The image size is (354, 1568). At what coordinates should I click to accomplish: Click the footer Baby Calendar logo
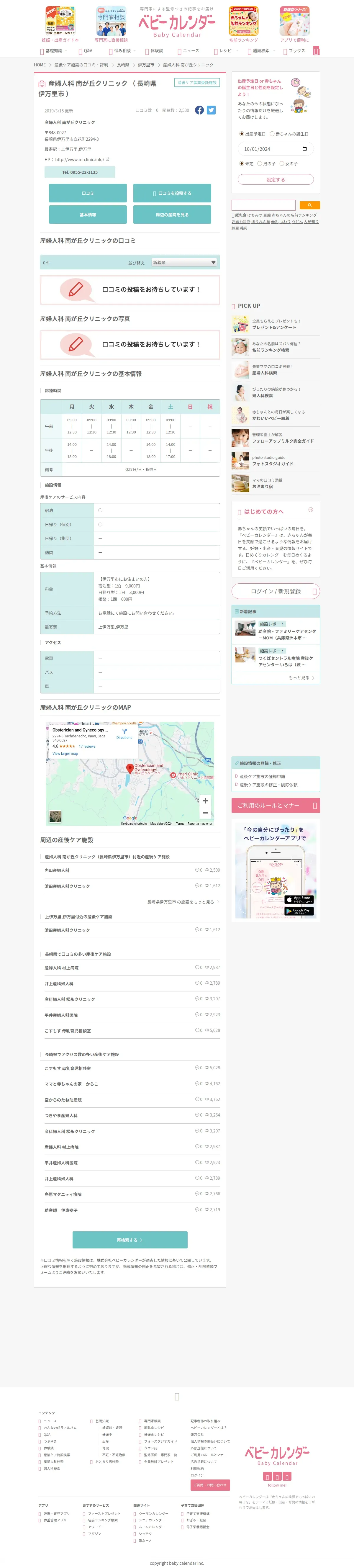(x=277, y=1455)
